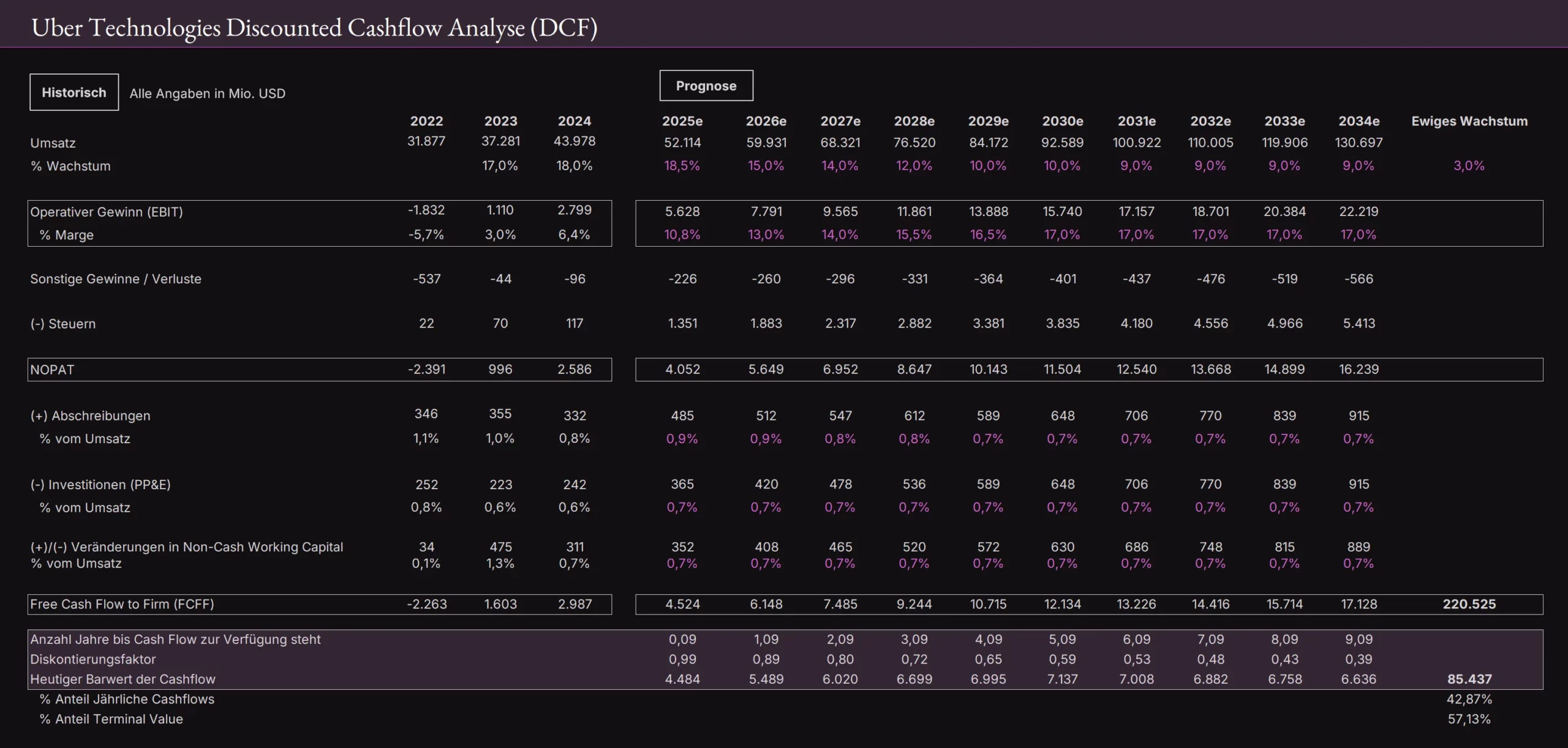Select the 2030e column header
This screenshot has height=748, width=1568.
point(1063,121)
